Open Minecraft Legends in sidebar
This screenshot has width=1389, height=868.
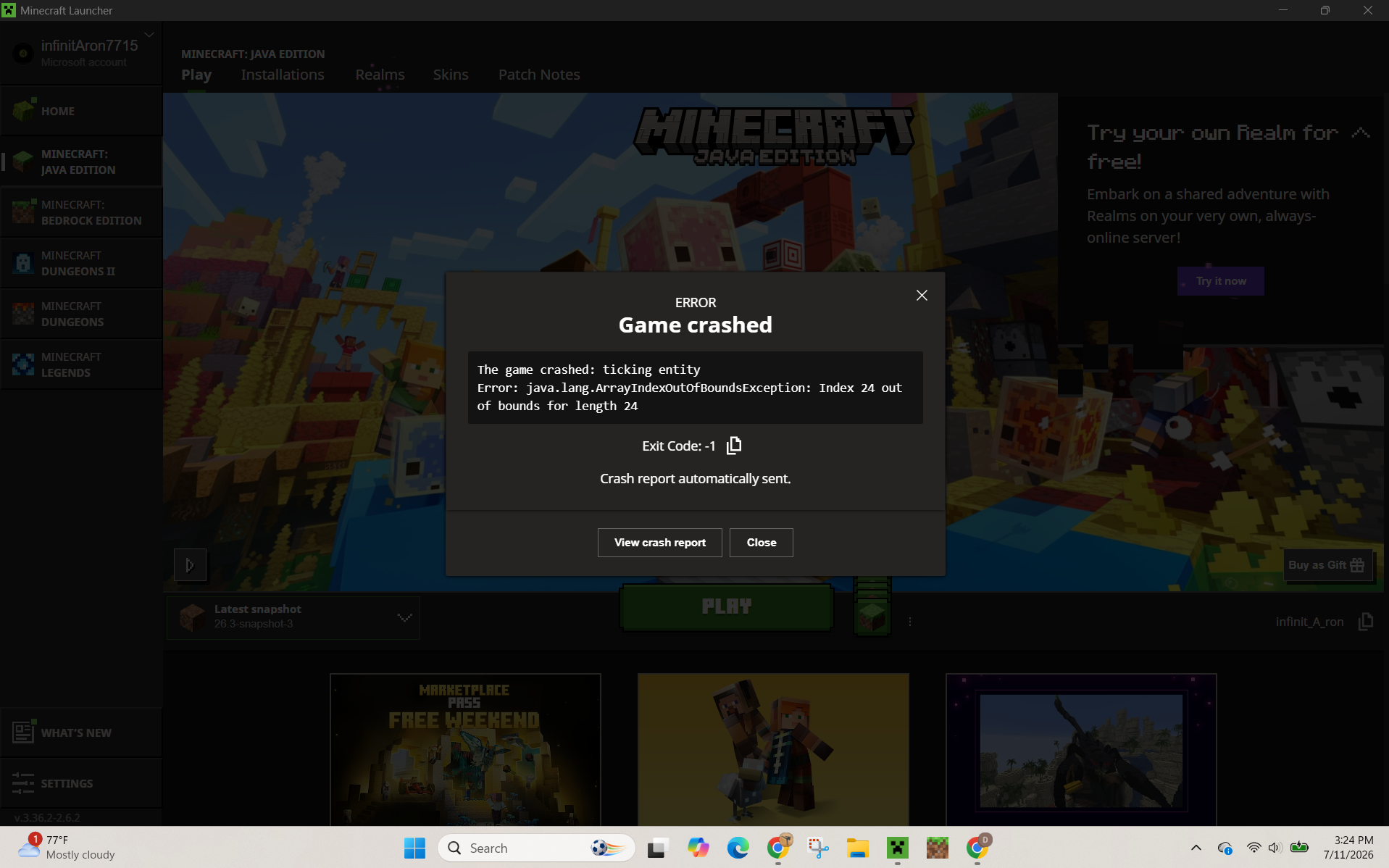pyautogui.click(x=81, y=364)
